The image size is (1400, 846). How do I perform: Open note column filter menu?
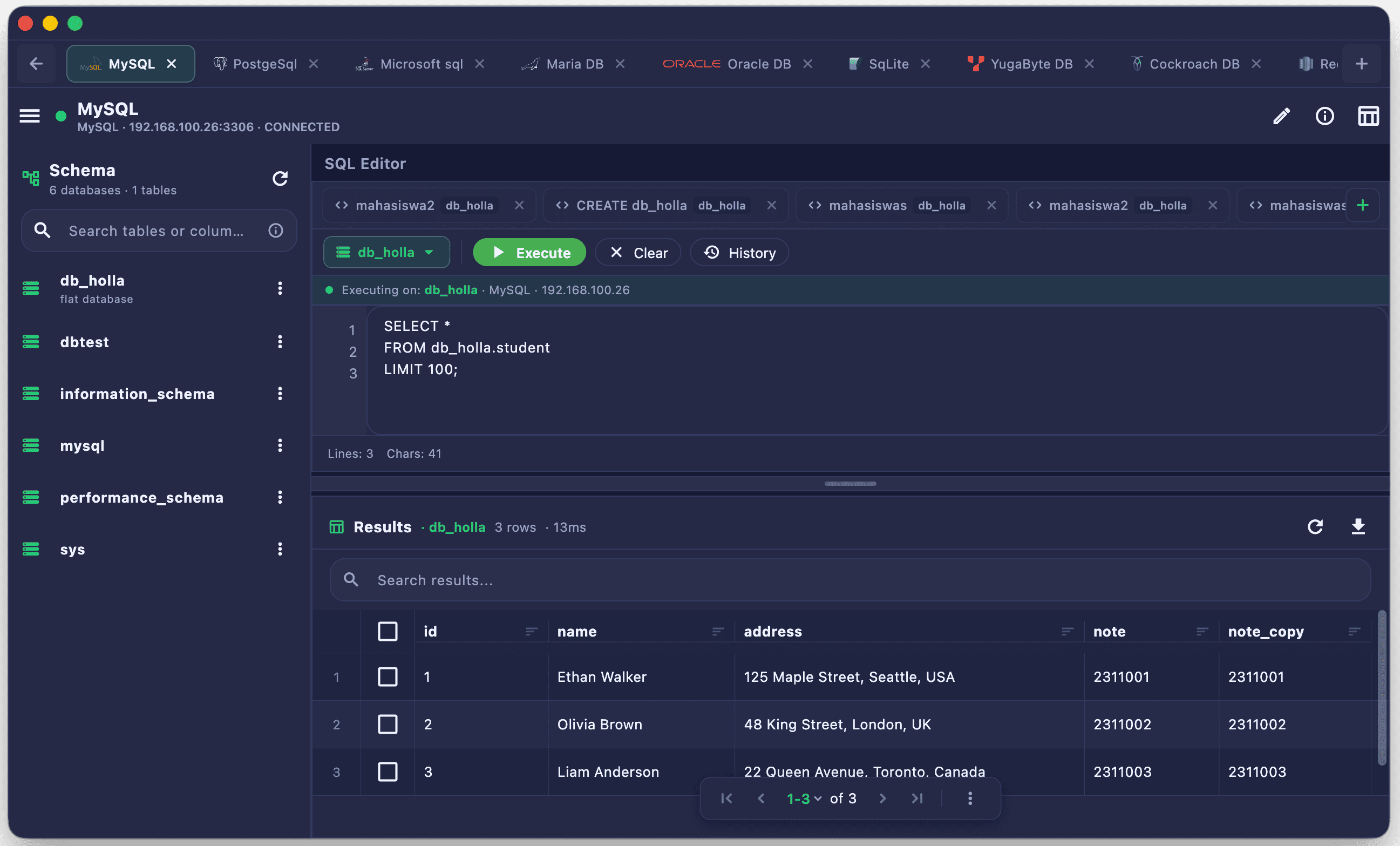pyautogui.click(x=1202, y=631)
